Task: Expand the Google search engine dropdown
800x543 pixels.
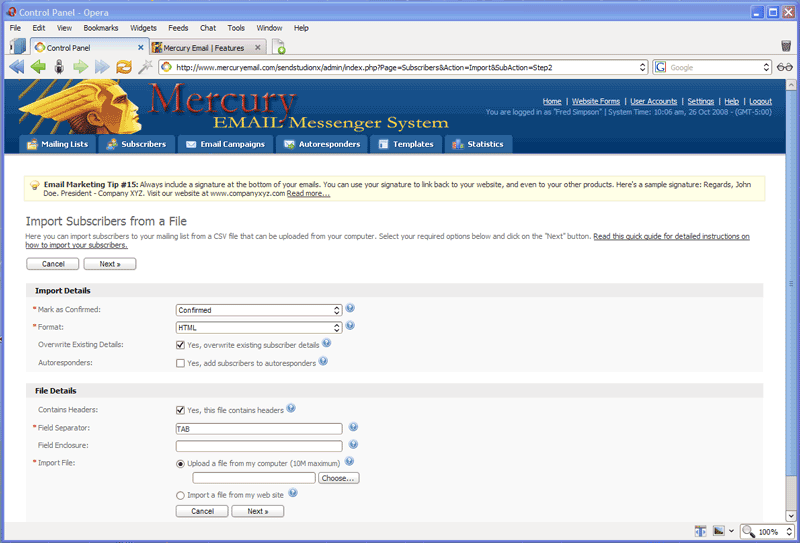Action: [x=766, y=67]
